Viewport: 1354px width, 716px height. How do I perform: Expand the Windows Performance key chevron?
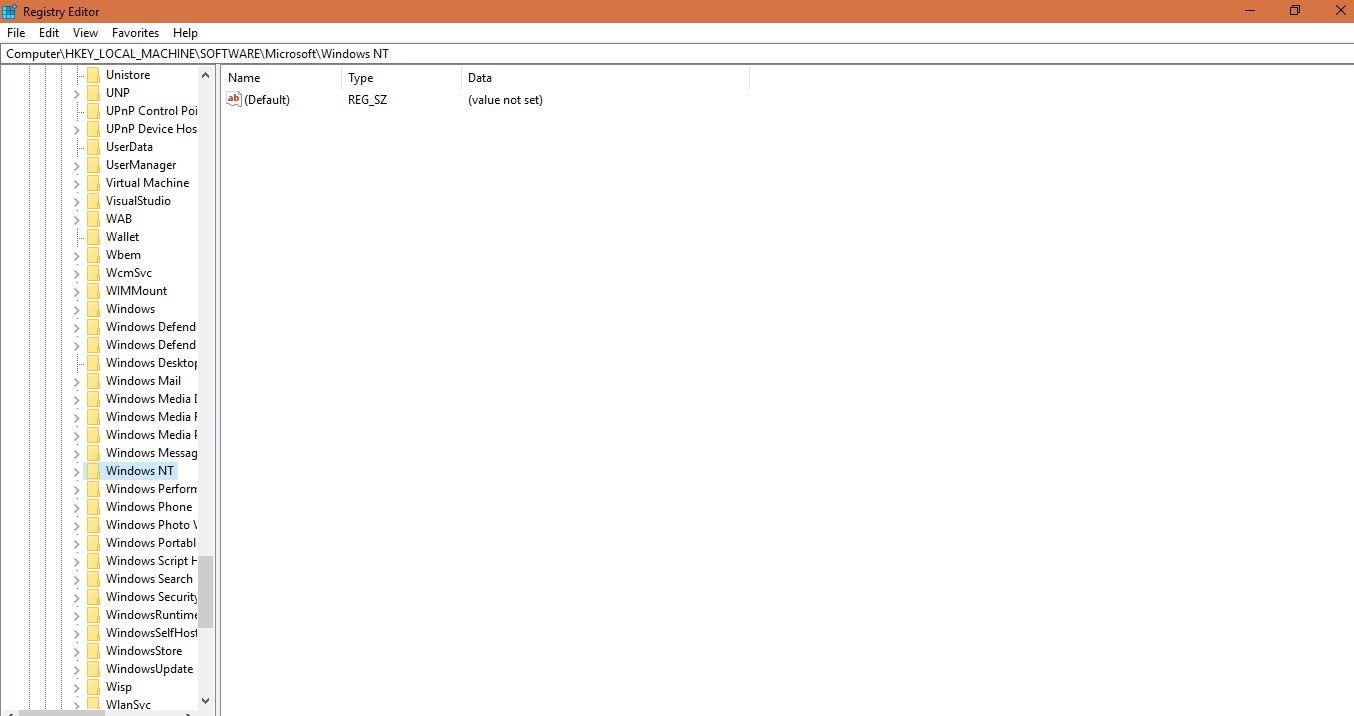click(76, 489)
